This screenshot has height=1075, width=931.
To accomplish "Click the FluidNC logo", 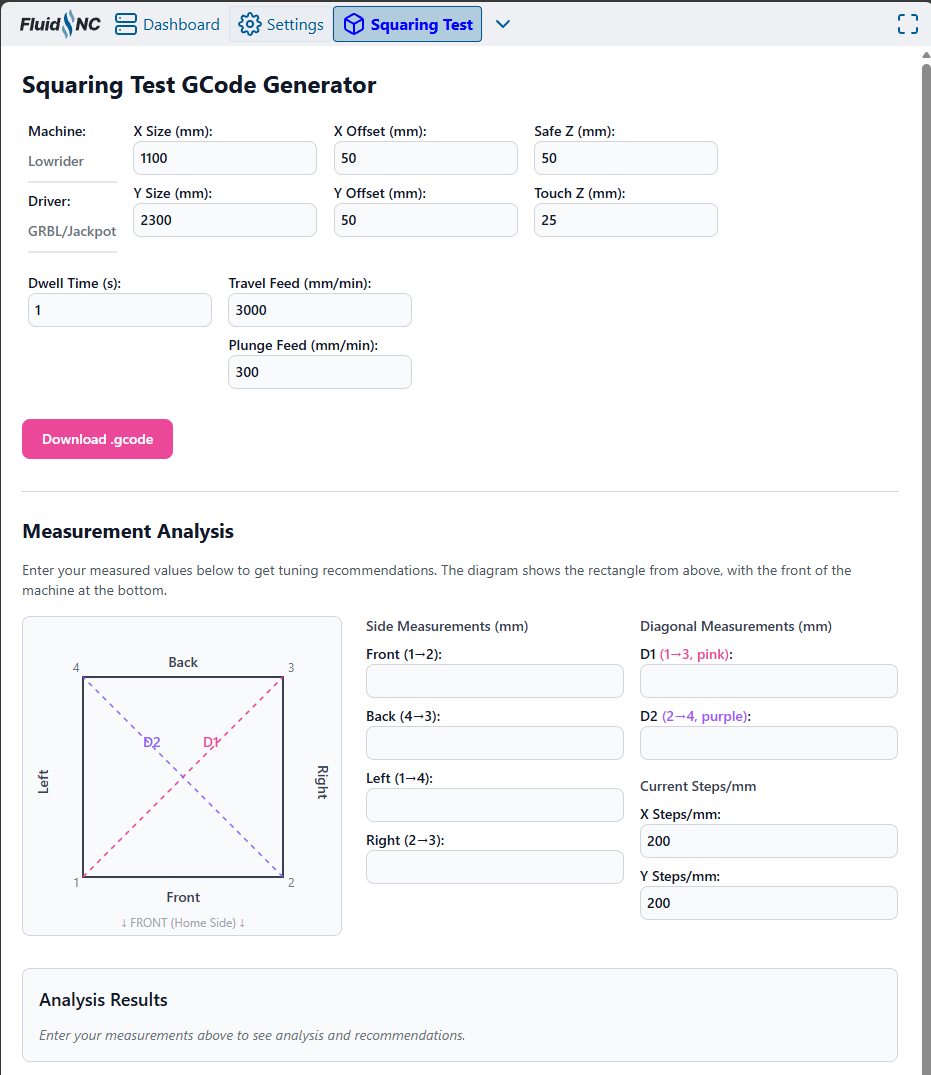I will tap(60, 25).
